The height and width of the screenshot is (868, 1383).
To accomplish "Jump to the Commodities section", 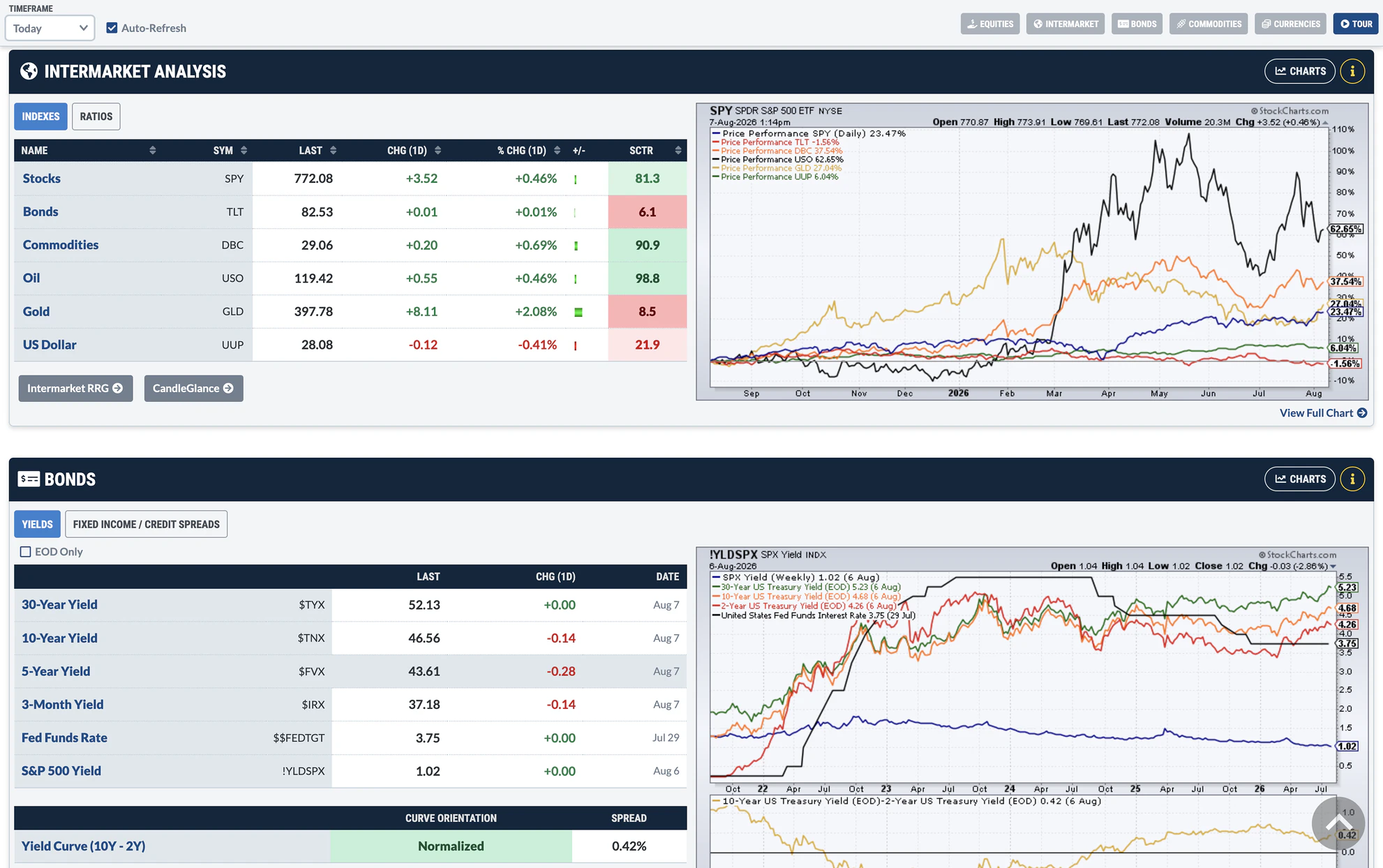I will pos(1209,24).
